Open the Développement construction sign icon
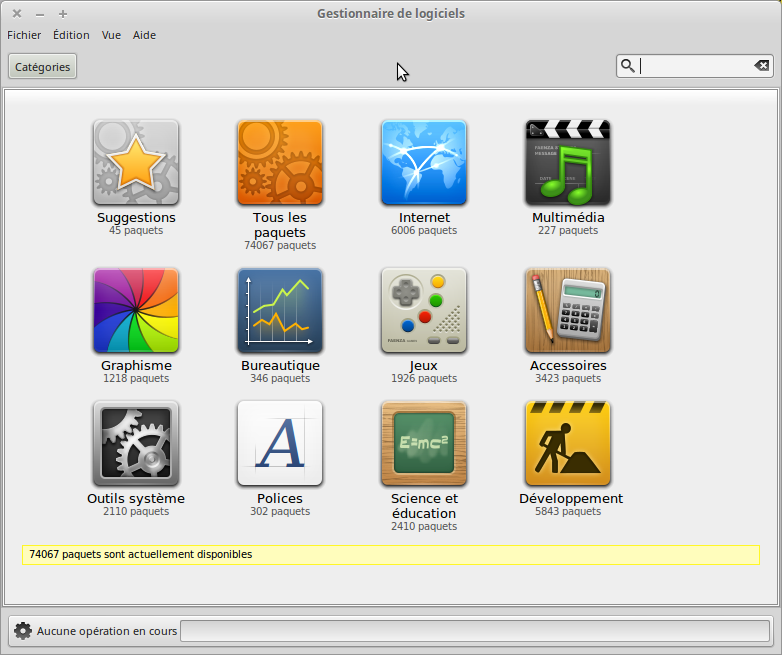Screen dimensions: 782x655 [568, 443]
